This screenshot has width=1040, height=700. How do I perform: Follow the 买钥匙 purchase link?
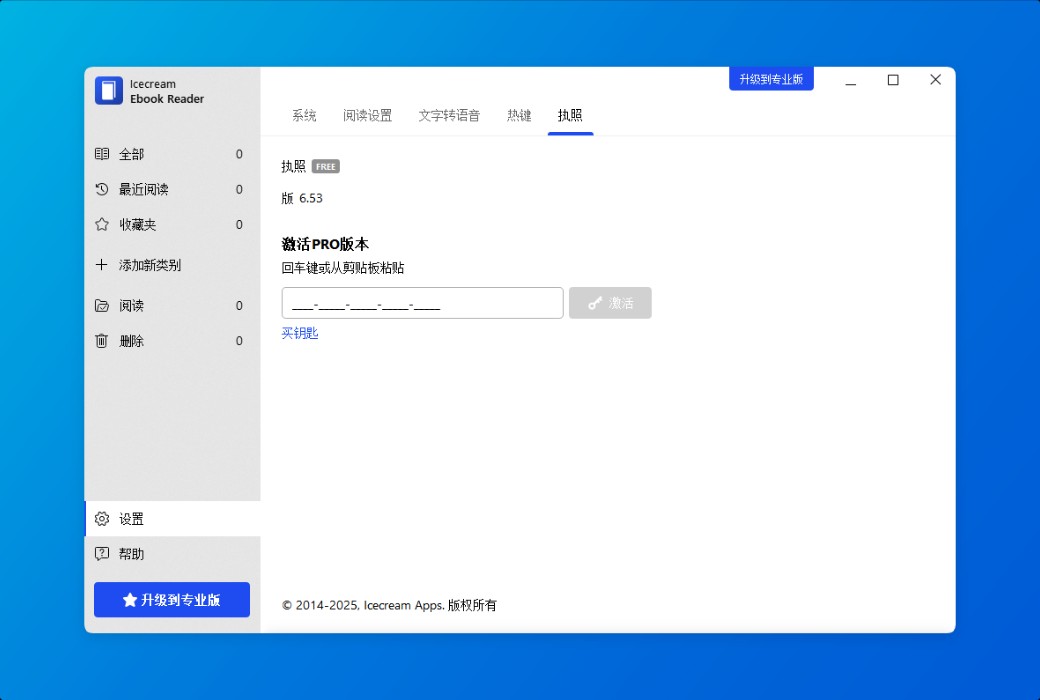tap(300, 333)
